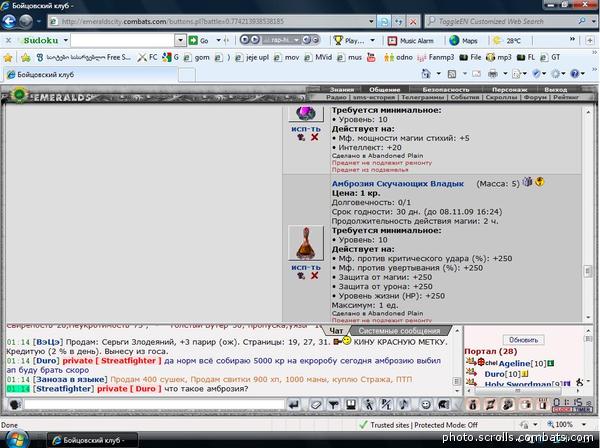Image resolution: width=600 pixels, height=448 pixels.
Task: Click the music note sound icon in chat toolbar
Action: click(x=404, y=404)
